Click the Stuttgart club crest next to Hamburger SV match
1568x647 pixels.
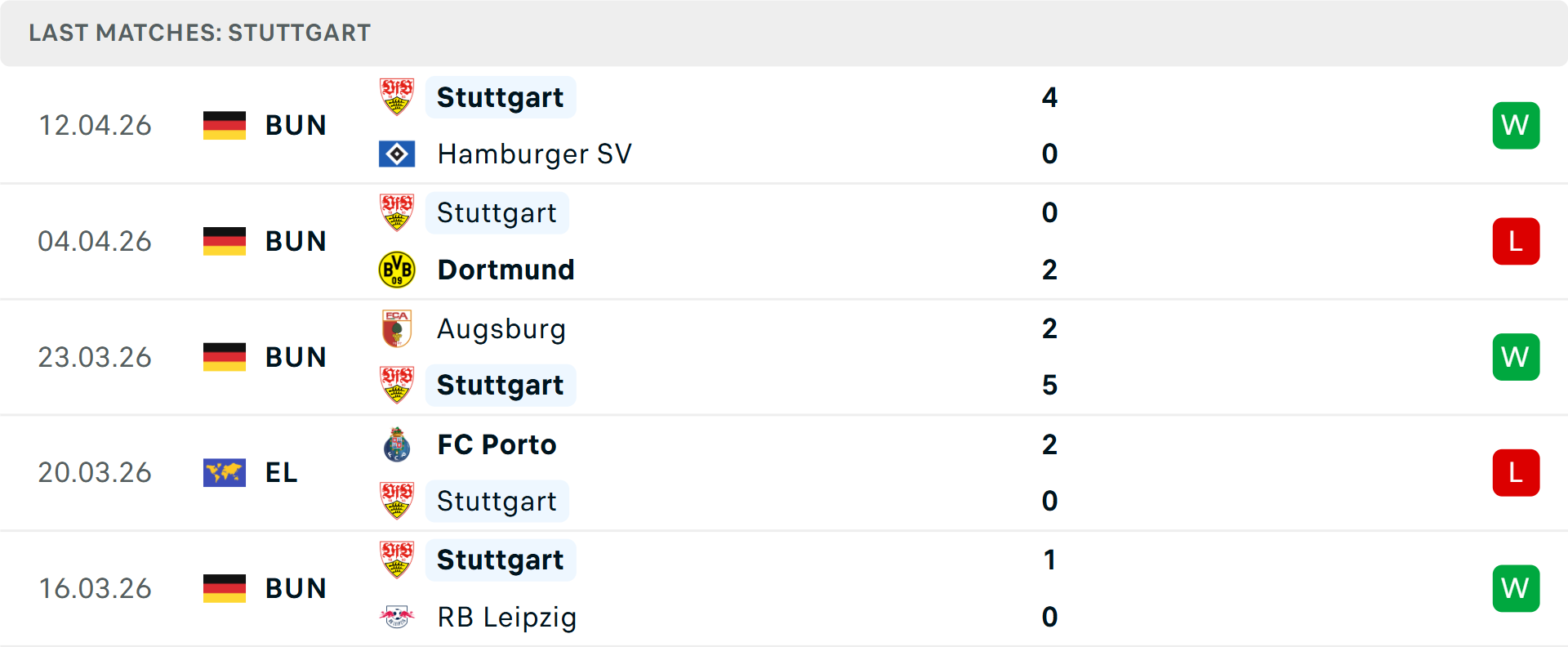397,96
